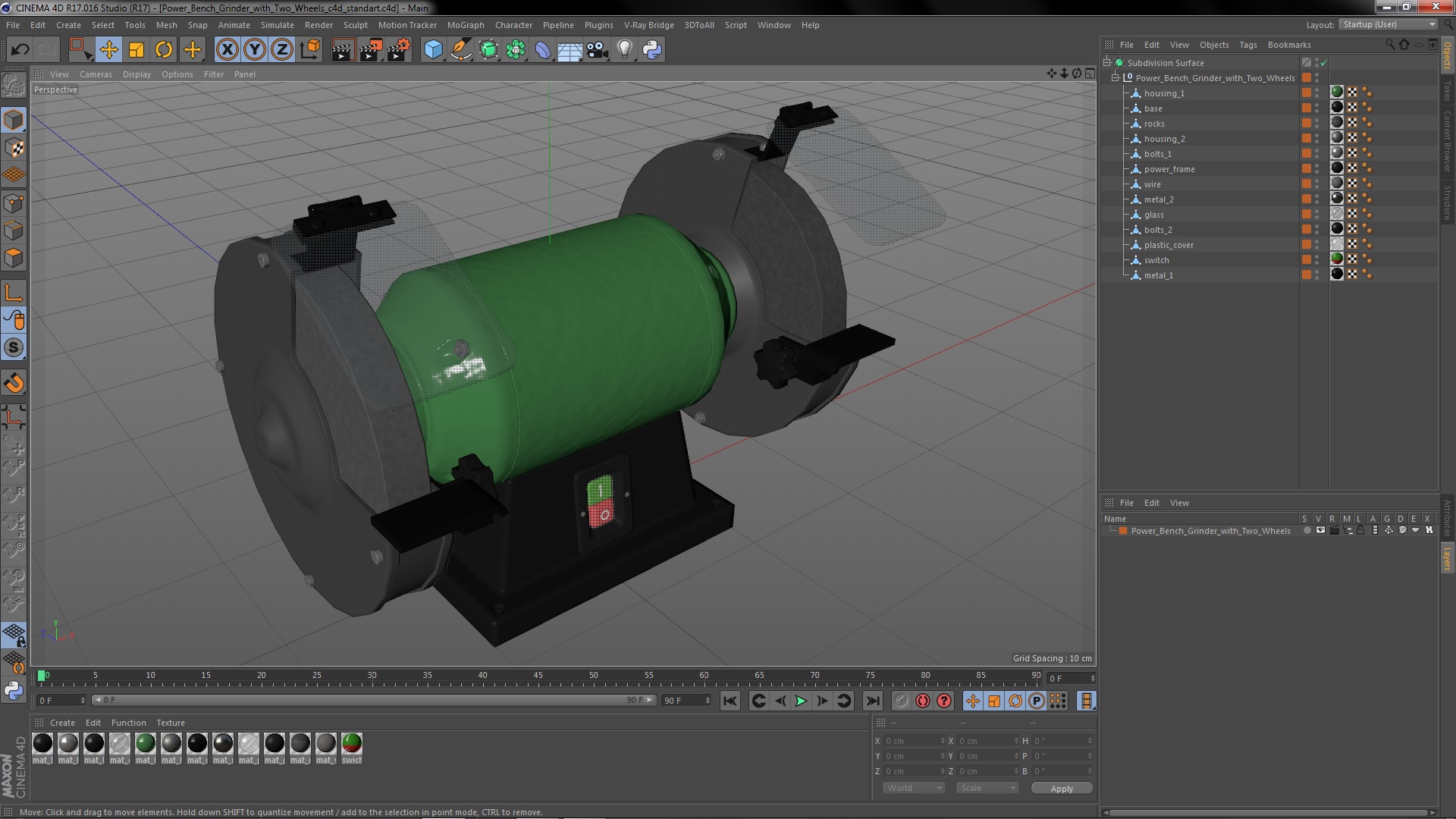Open the Simulate menu

(x=277, y=25)
